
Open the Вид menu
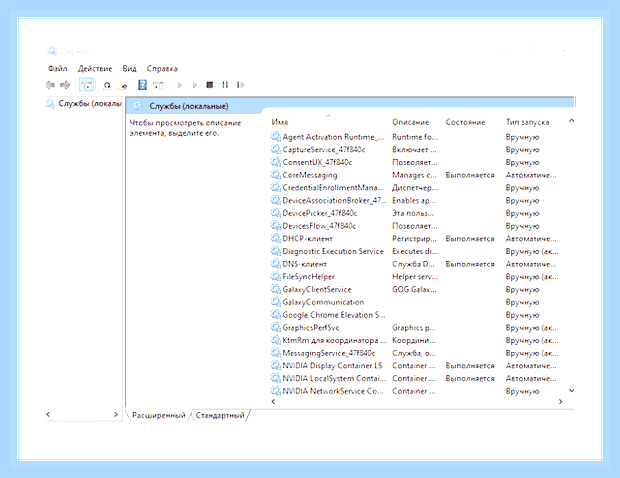pos(129,68)
